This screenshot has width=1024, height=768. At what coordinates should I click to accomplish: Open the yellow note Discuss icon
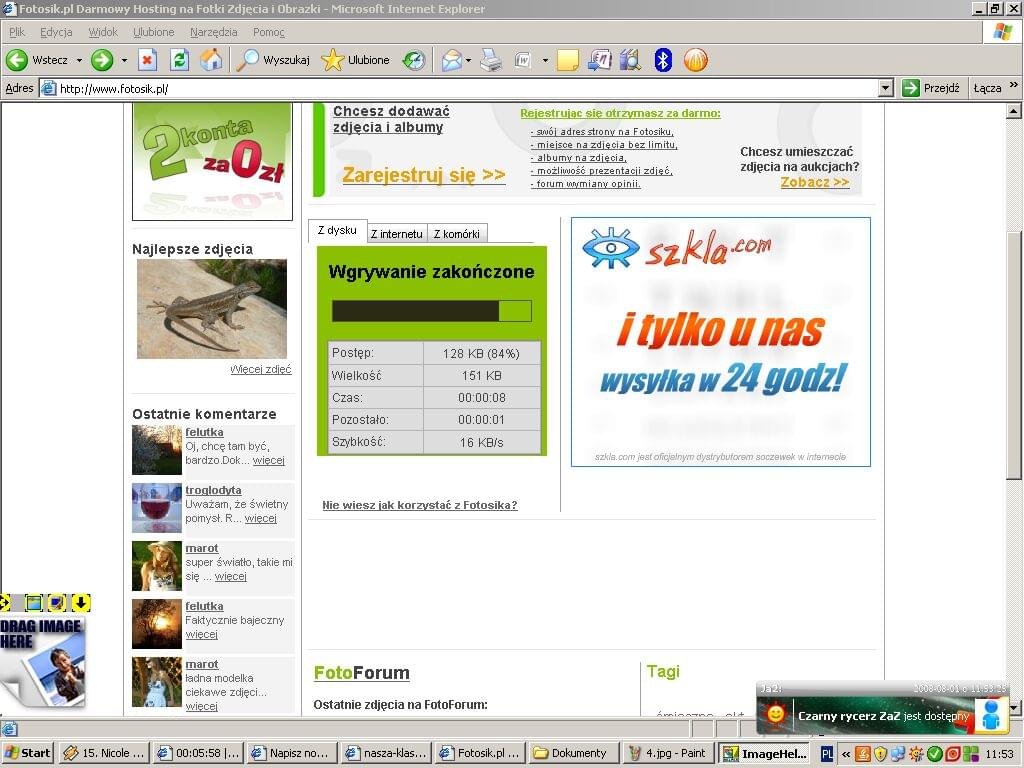568,61
